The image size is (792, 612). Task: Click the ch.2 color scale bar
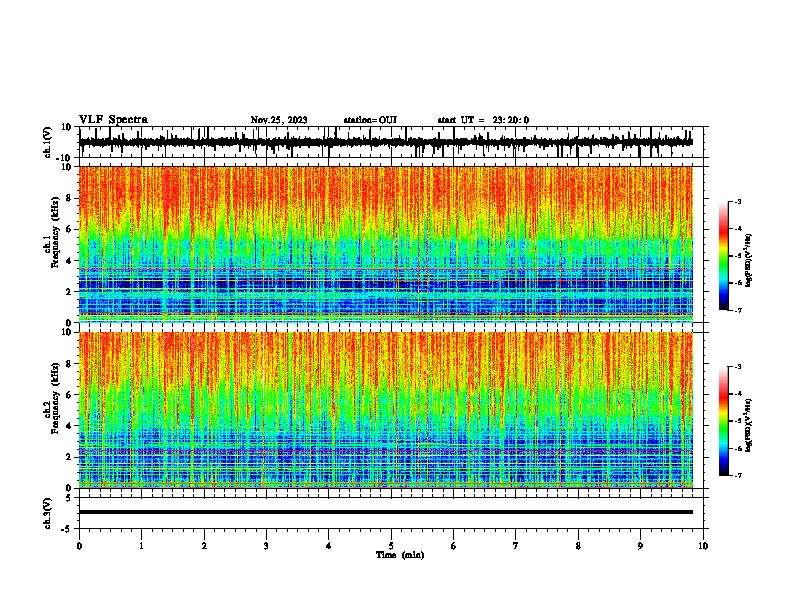click(723, 421)
